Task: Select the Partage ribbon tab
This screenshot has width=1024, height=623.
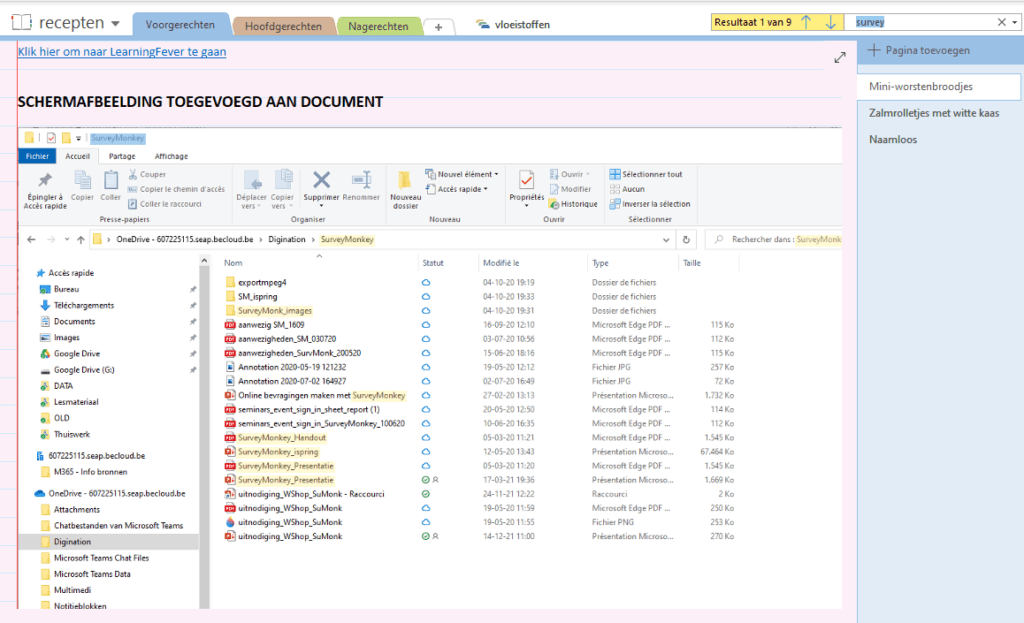Action: click(x=122, y=156)
